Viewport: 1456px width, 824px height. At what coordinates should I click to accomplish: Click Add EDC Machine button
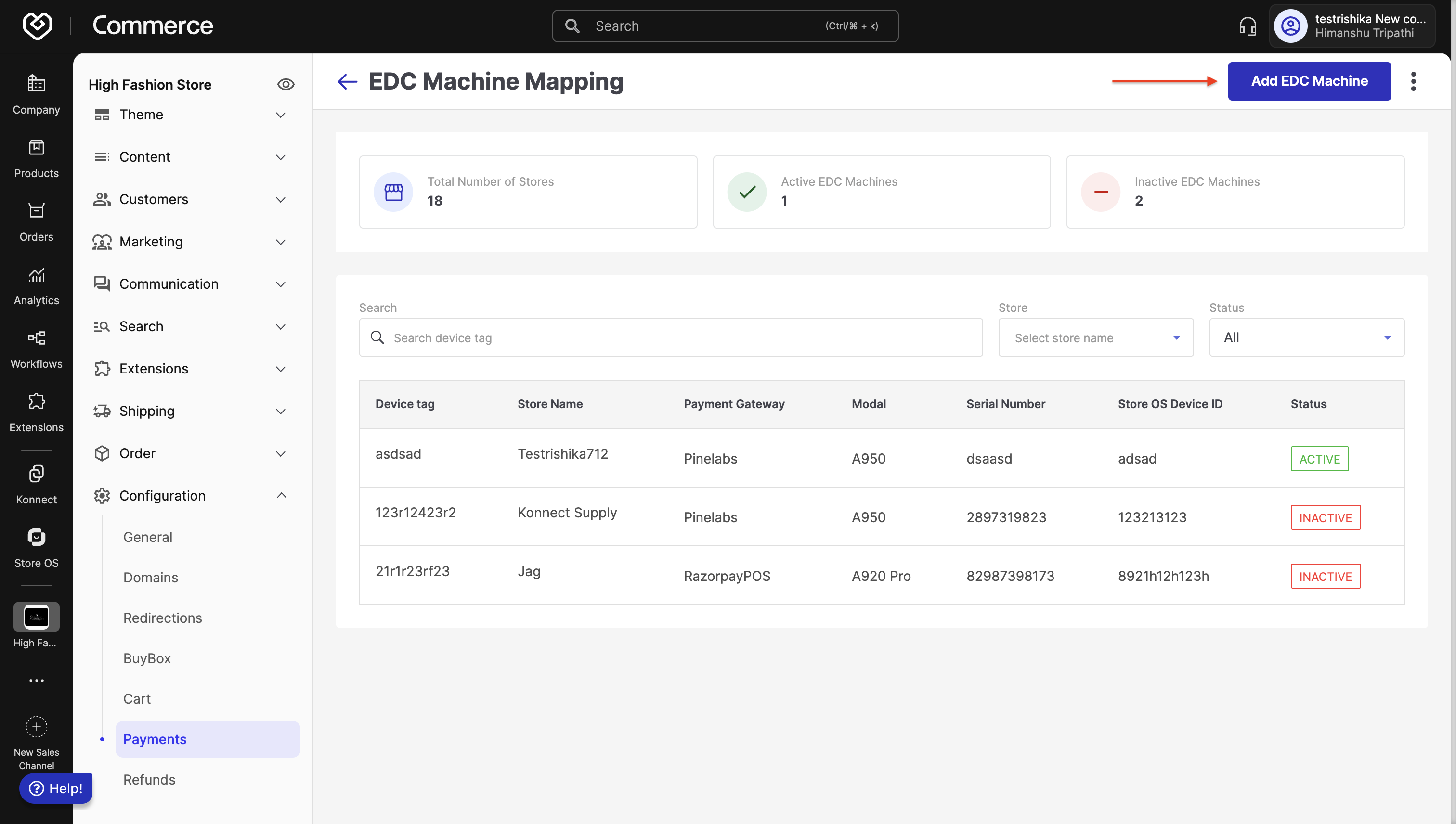[x=1309, y=81]
